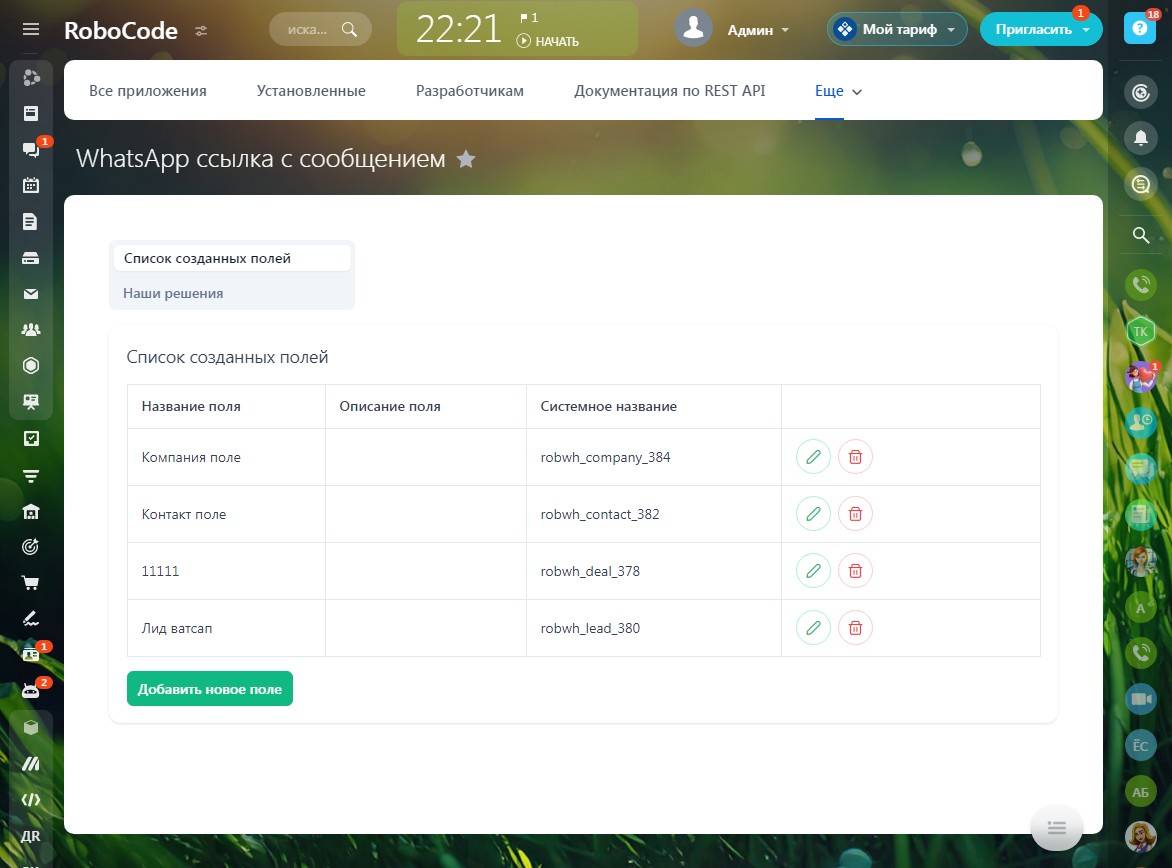Open the tasks checkmark icon in sidebar
The width and height of the screenshot is (1172, 868).
click(31, 438)
